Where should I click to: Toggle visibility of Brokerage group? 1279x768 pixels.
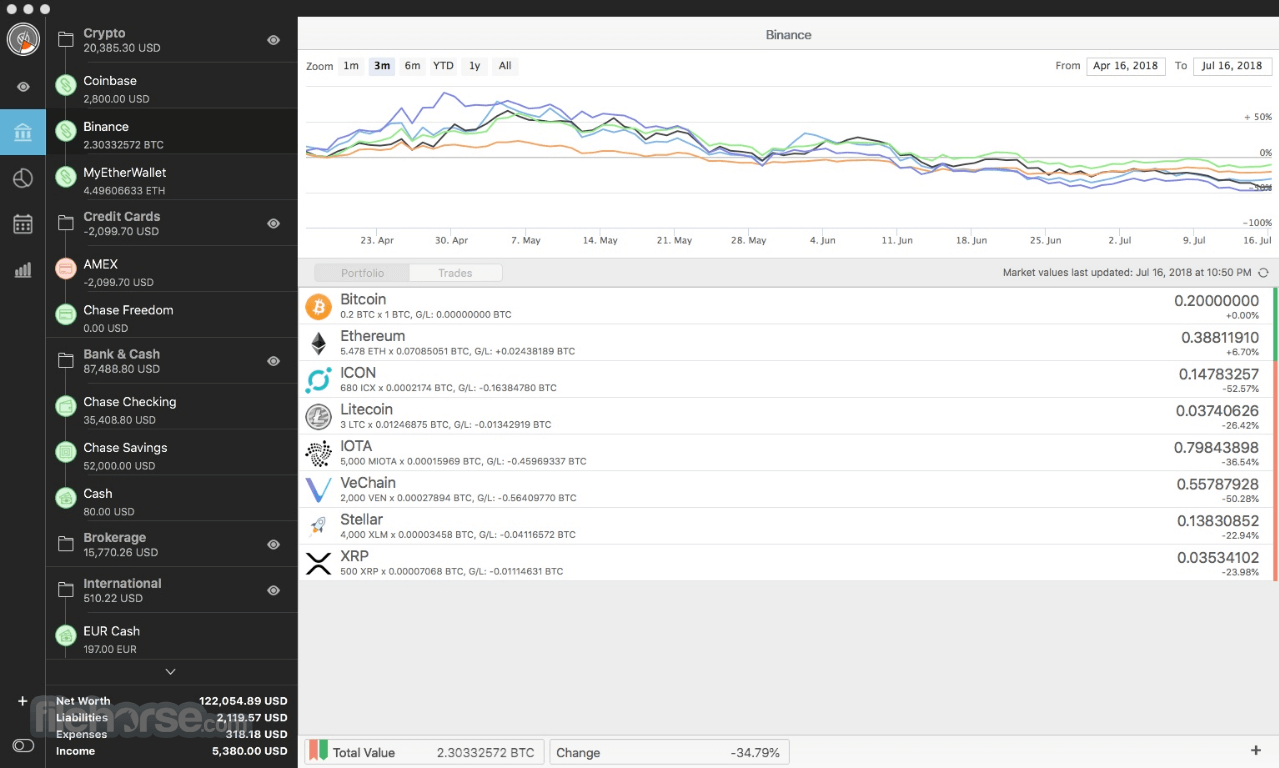point(273,544)
